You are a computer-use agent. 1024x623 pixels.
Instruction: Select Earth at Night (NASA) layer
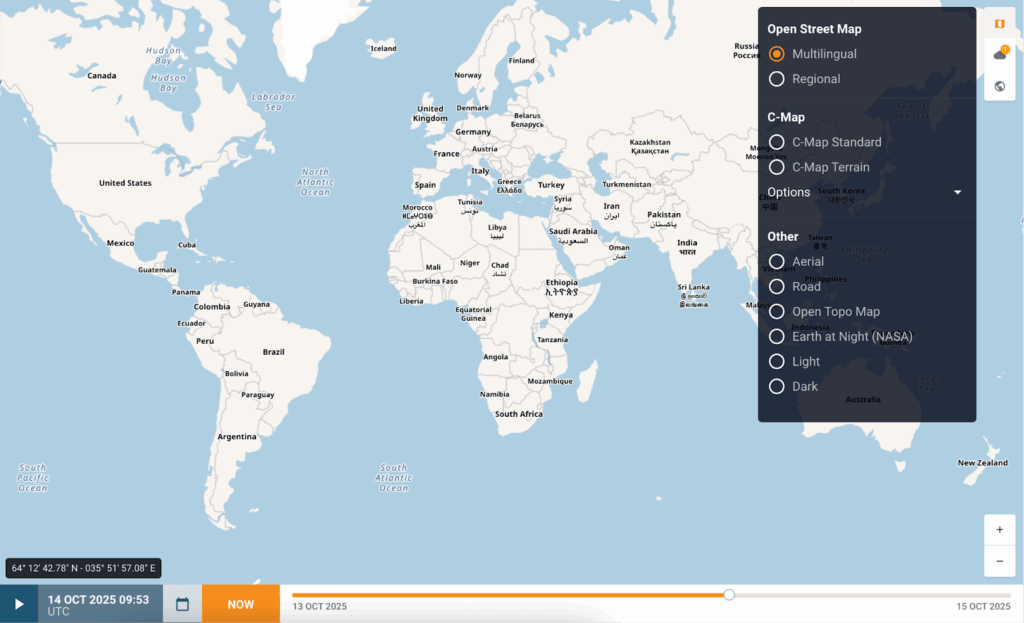point(777,336)
